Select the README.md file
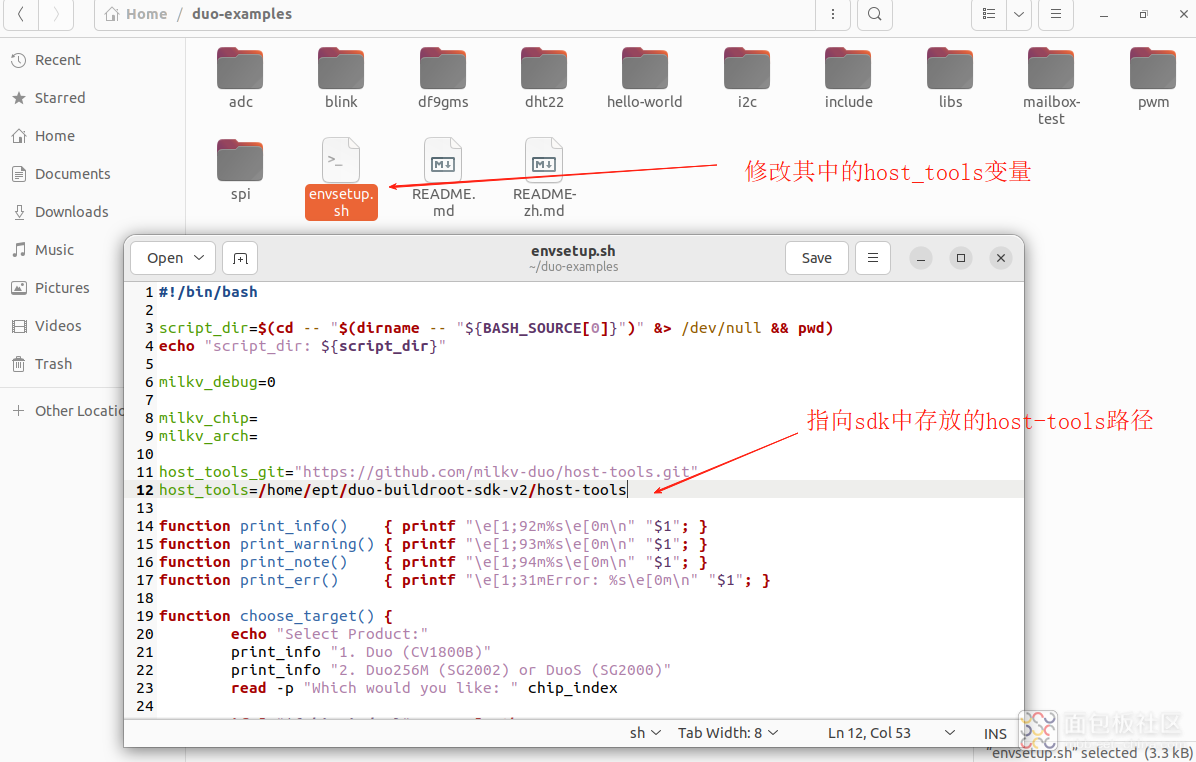Viewport: 1196px width, 762px height. pos(443,178)
